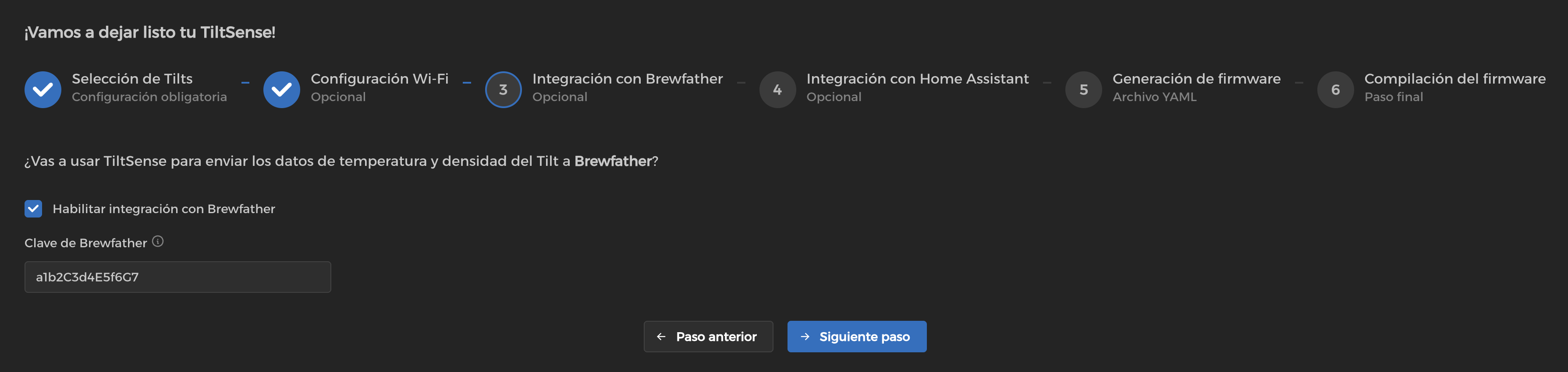1568x372 pixels.
Task: Click the right arrow icon in Siguiente paso
Action: (x=805, y=336)
